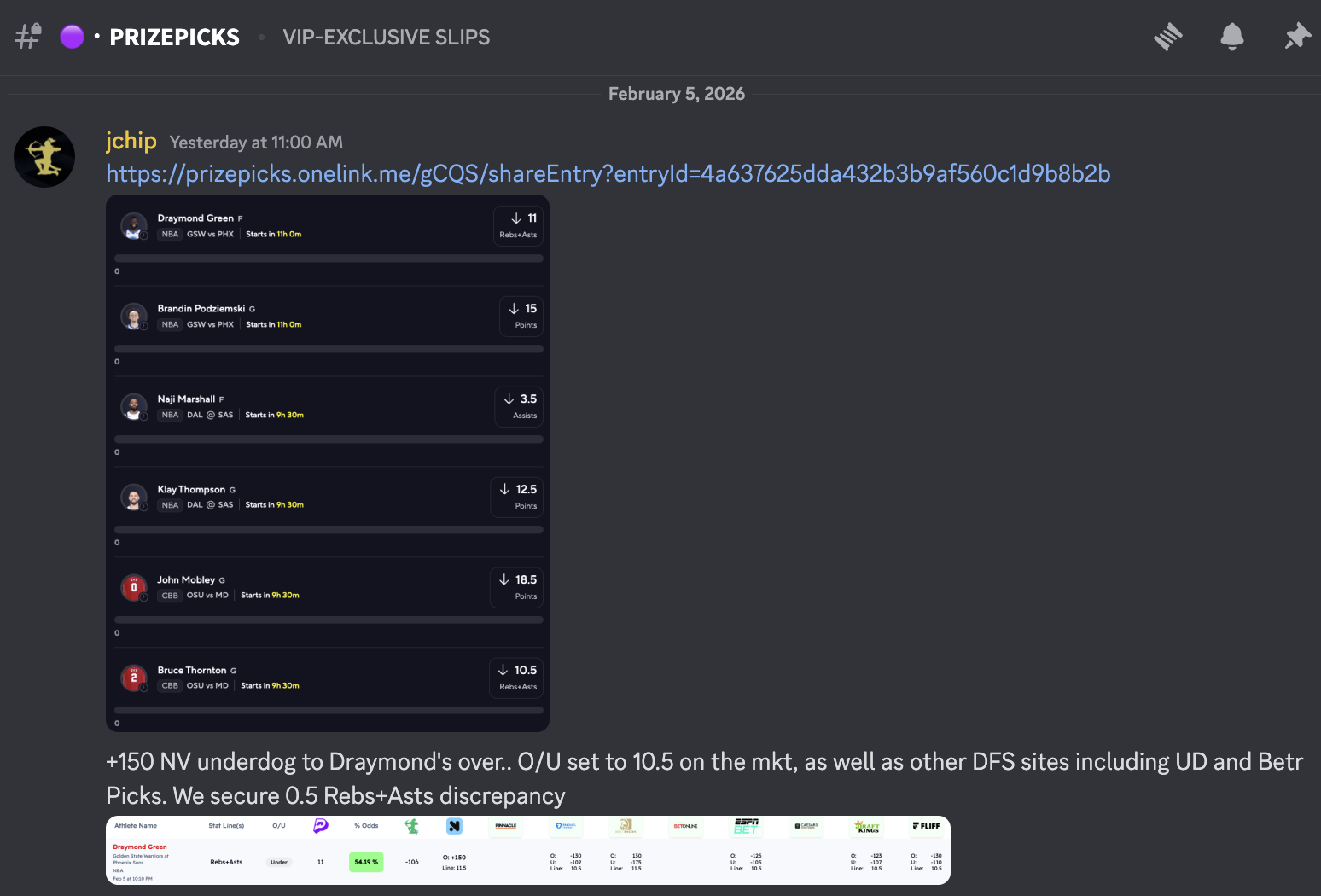Click the purple circle emoji in channel name
The image size is (1321, 896).
click(73, 37)
